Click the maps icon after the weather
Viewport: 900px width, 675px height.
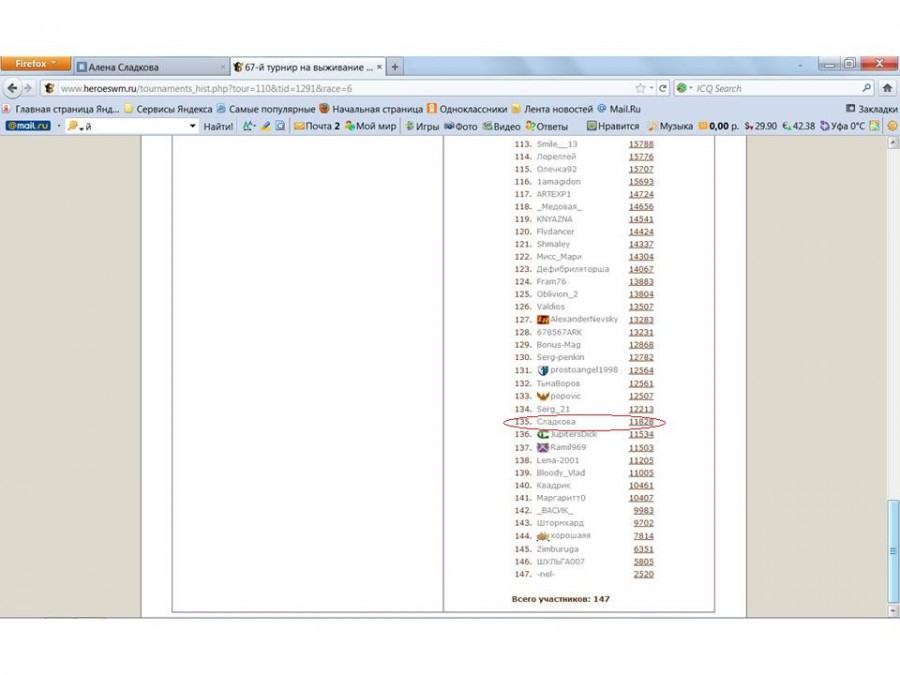(874, 126)
